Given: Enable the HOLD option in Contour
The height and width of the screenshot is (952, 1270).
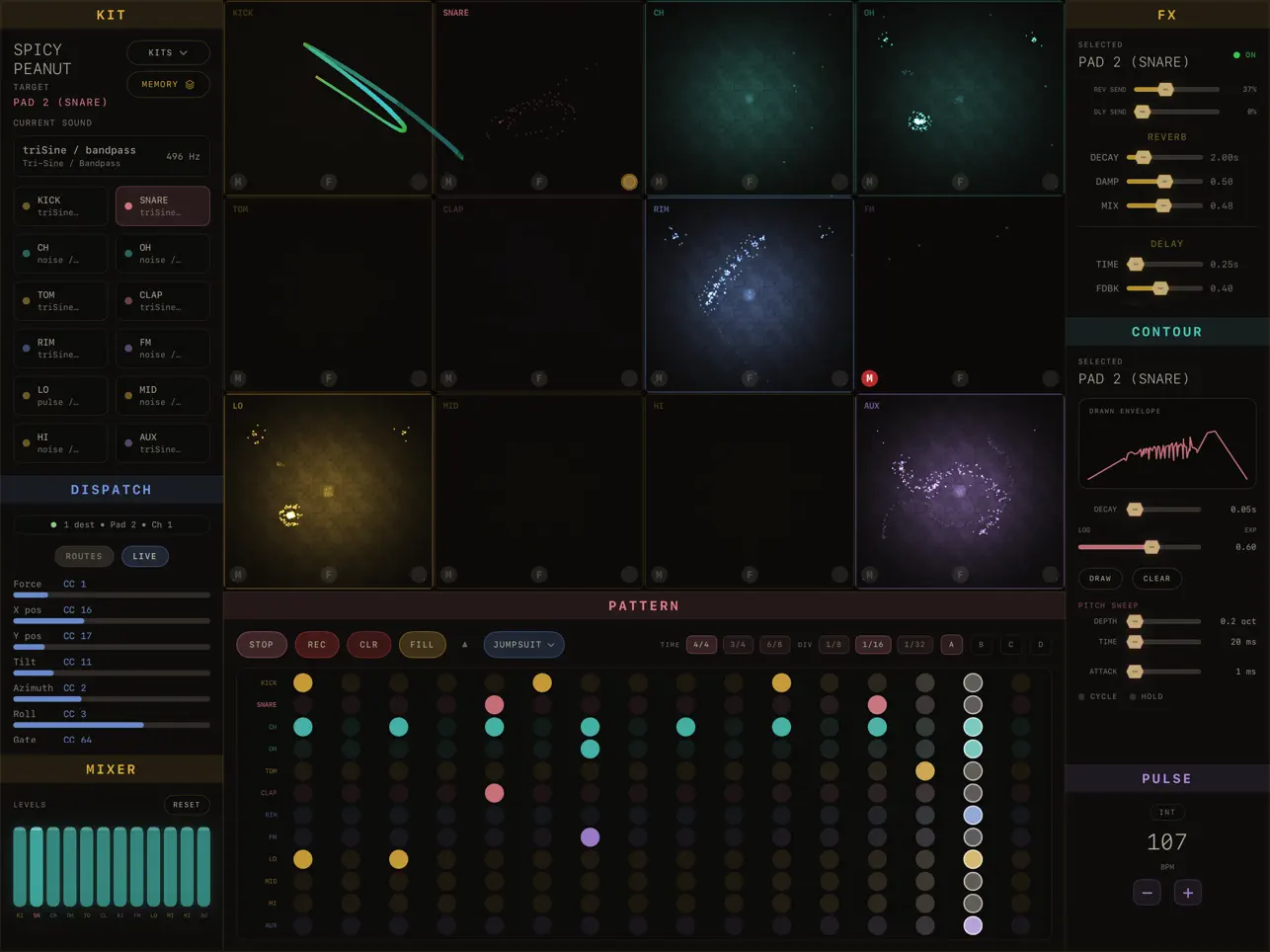Looking at the screenshot, I should click(x=1147, y=696).
